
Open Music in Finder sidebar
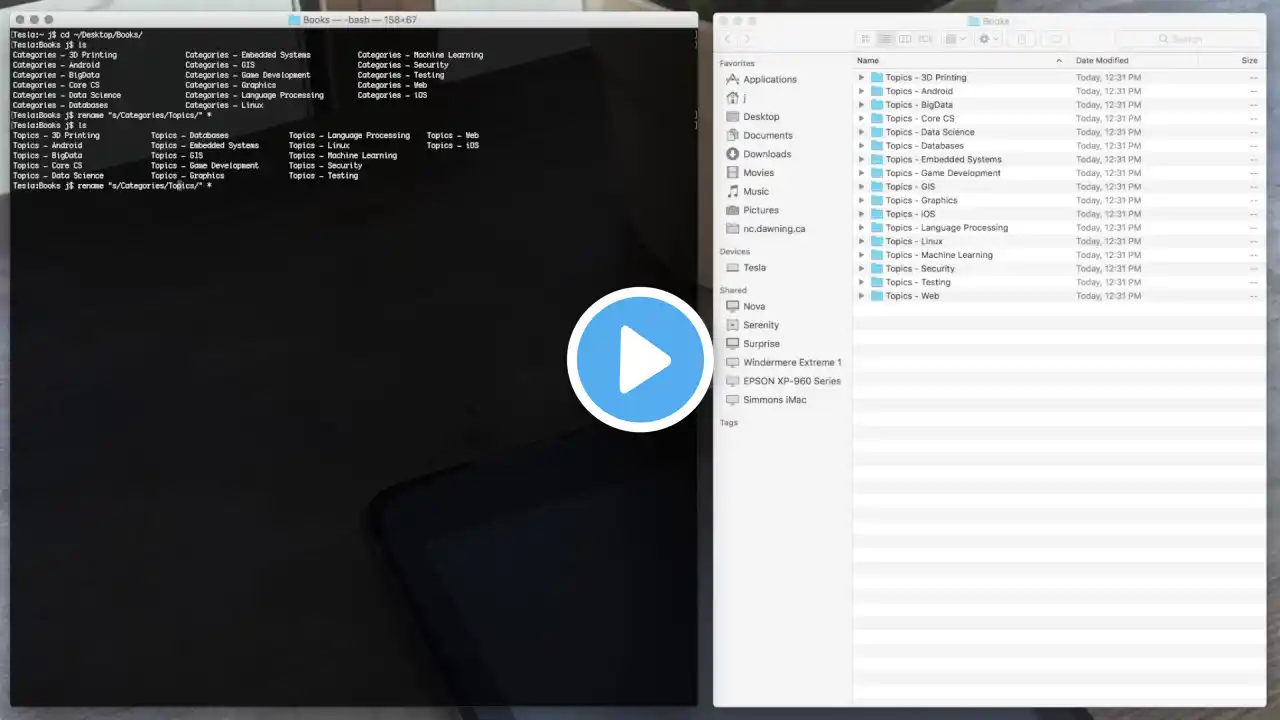(756, 191)
